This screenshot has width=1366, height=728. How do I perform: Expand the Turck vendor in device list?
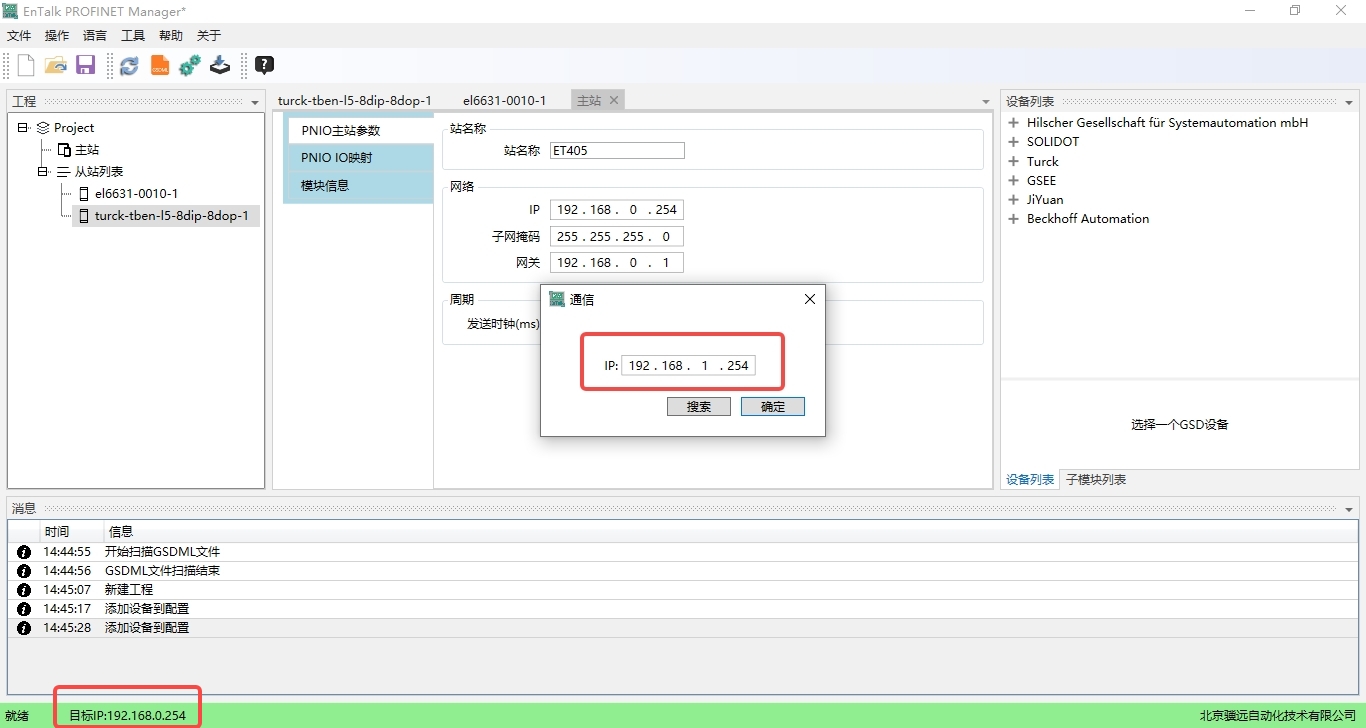pos(1013,162)
